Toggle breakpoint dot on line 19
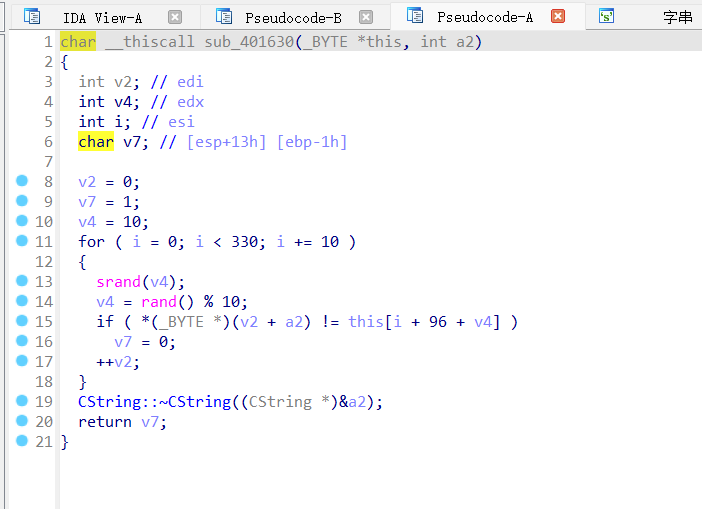The width and height of the screenshot is (702, 509). click(22, 400)
